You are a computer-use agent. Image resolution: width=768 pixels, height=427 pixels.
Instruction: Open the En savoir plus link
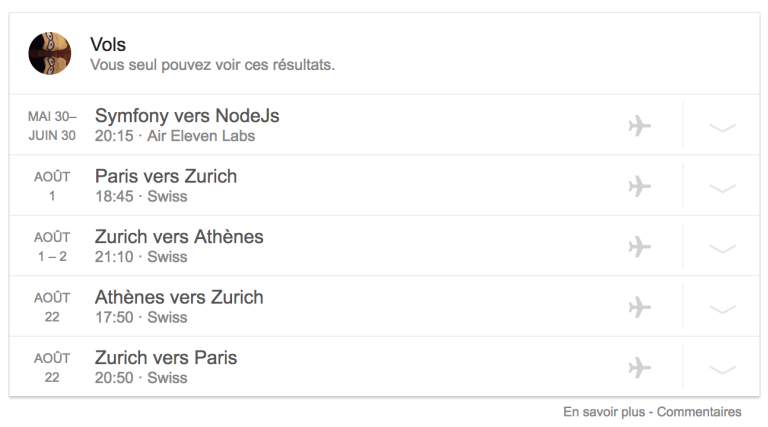(x=600, y=412)
